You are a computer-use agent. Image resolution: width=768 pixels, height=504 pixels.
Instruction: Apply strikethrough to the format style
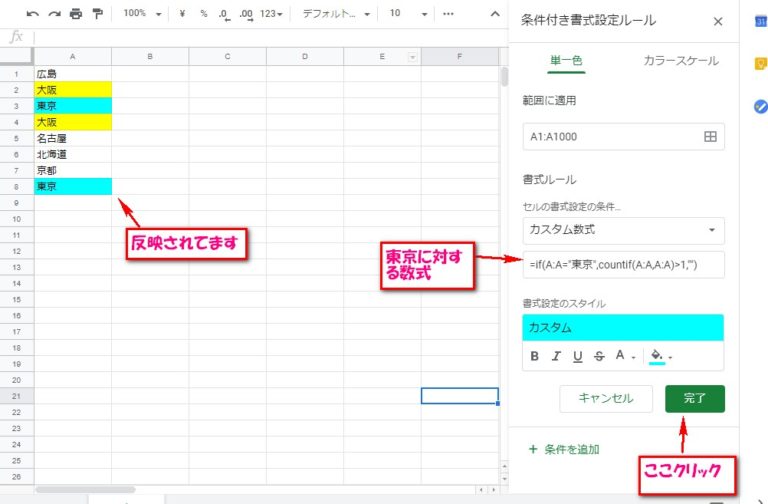click(599, 356)
